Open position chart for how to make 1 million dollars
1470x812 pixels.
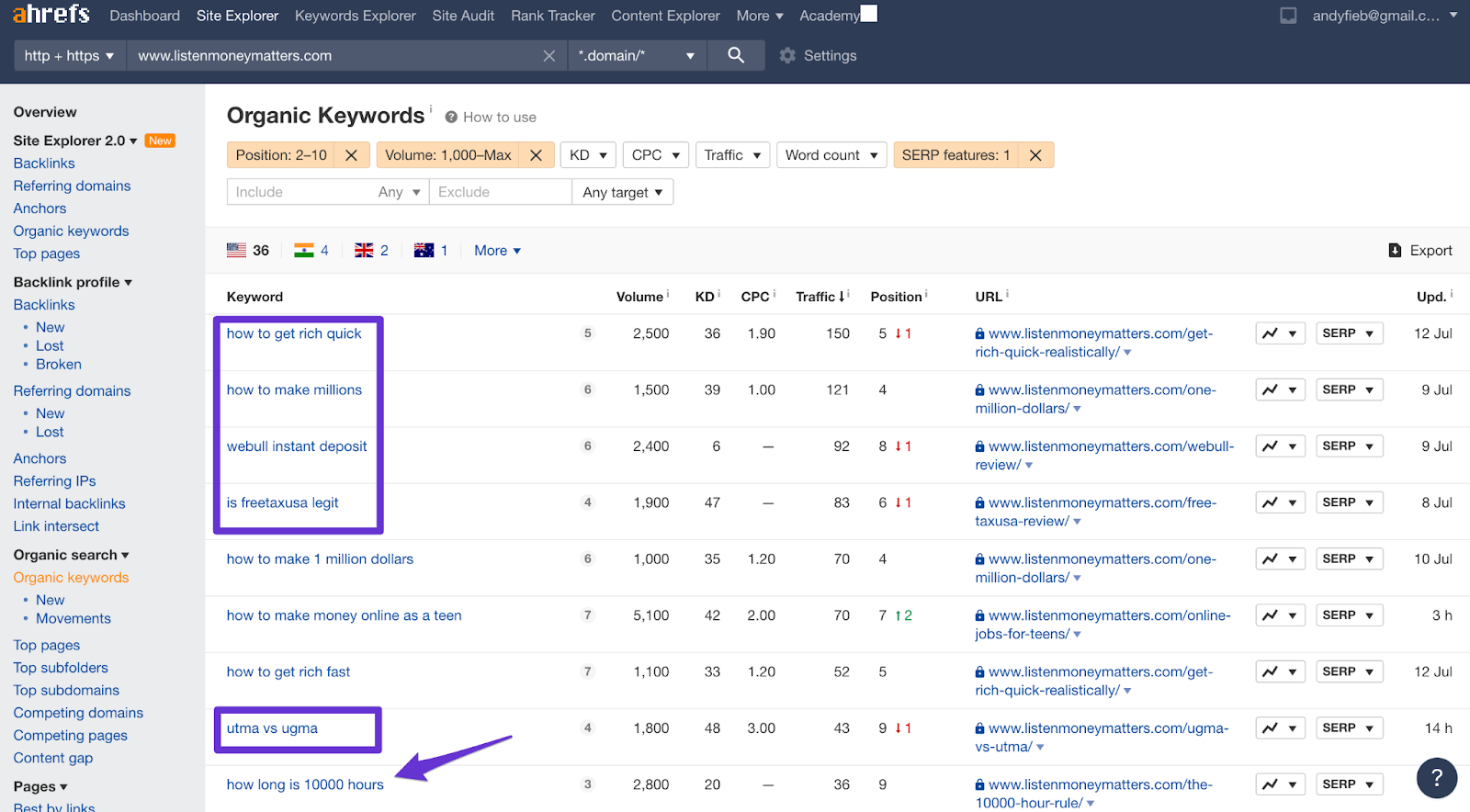pos(1280,558)
